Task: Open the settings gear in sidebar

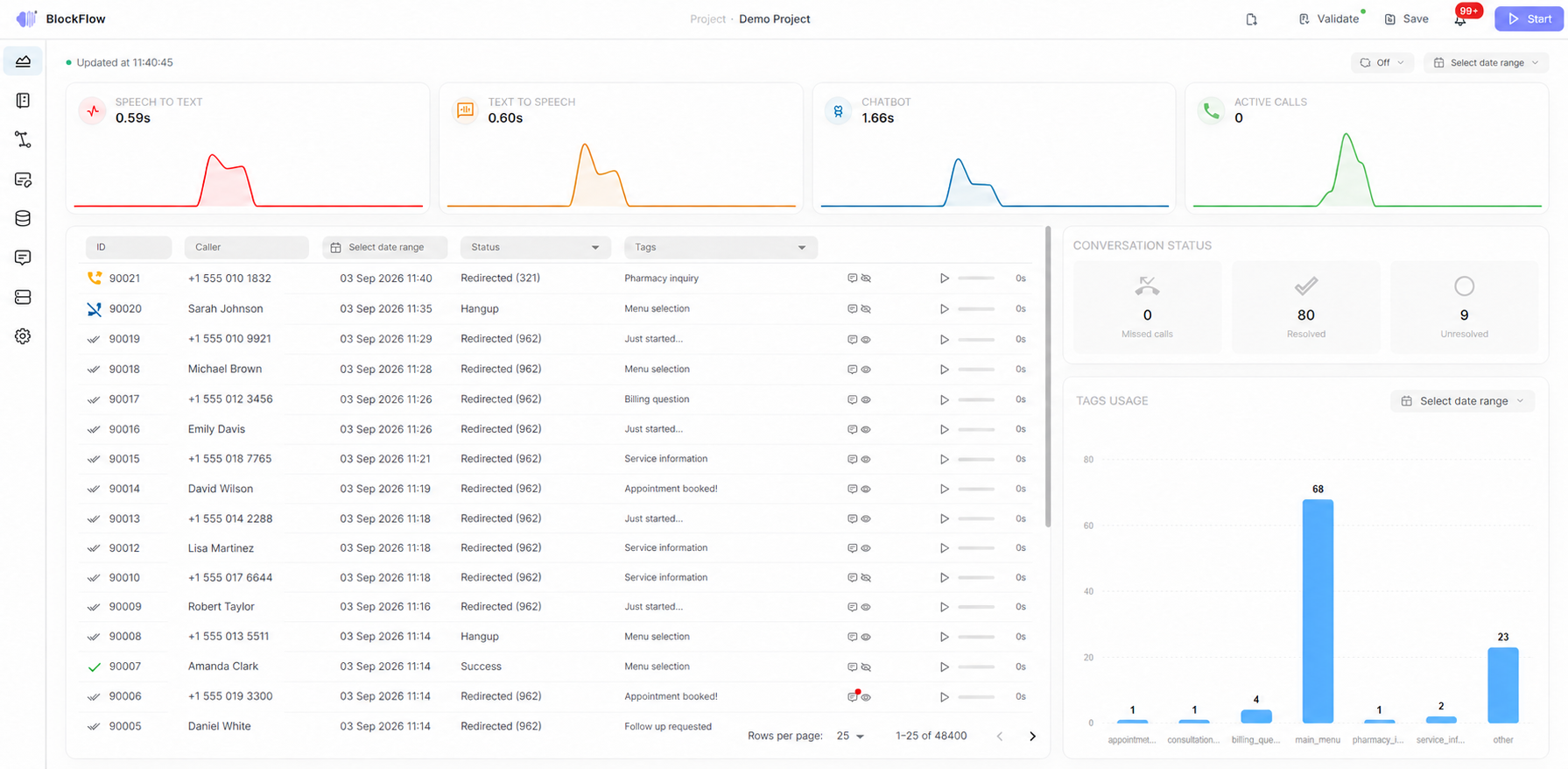Action: click(x=23, y=336)
